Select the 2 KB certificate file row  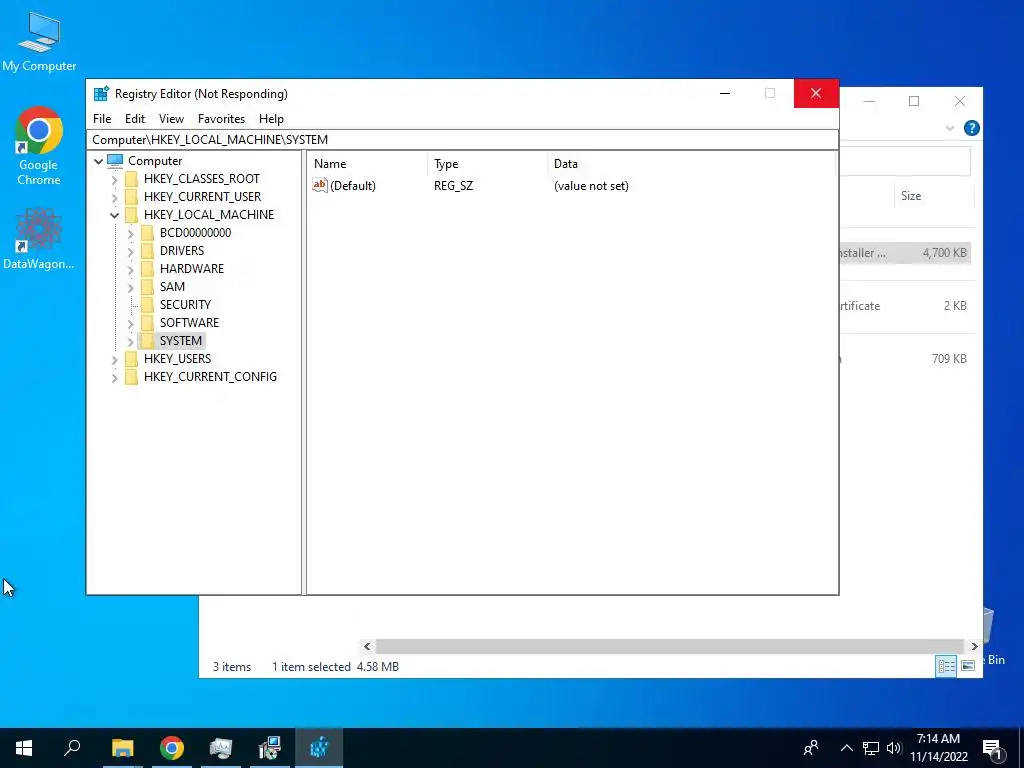pyautogui.click(x=905, y=306)
